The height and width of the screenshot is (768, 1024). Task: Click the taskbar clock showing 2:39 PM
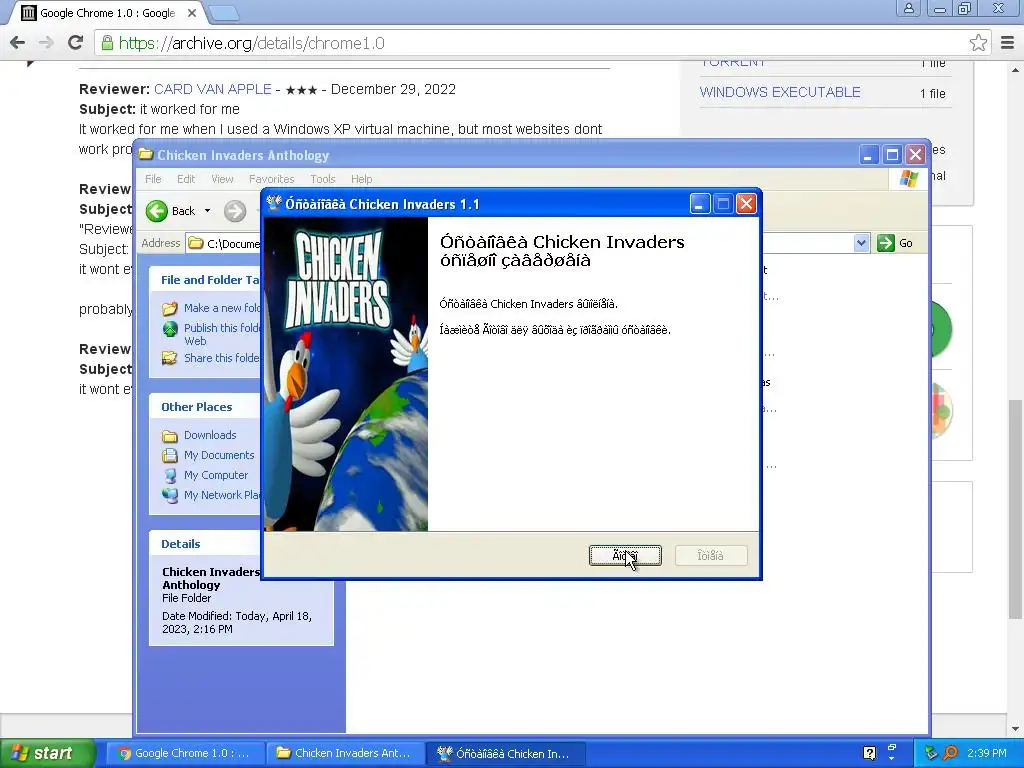(x=986, y=753)
